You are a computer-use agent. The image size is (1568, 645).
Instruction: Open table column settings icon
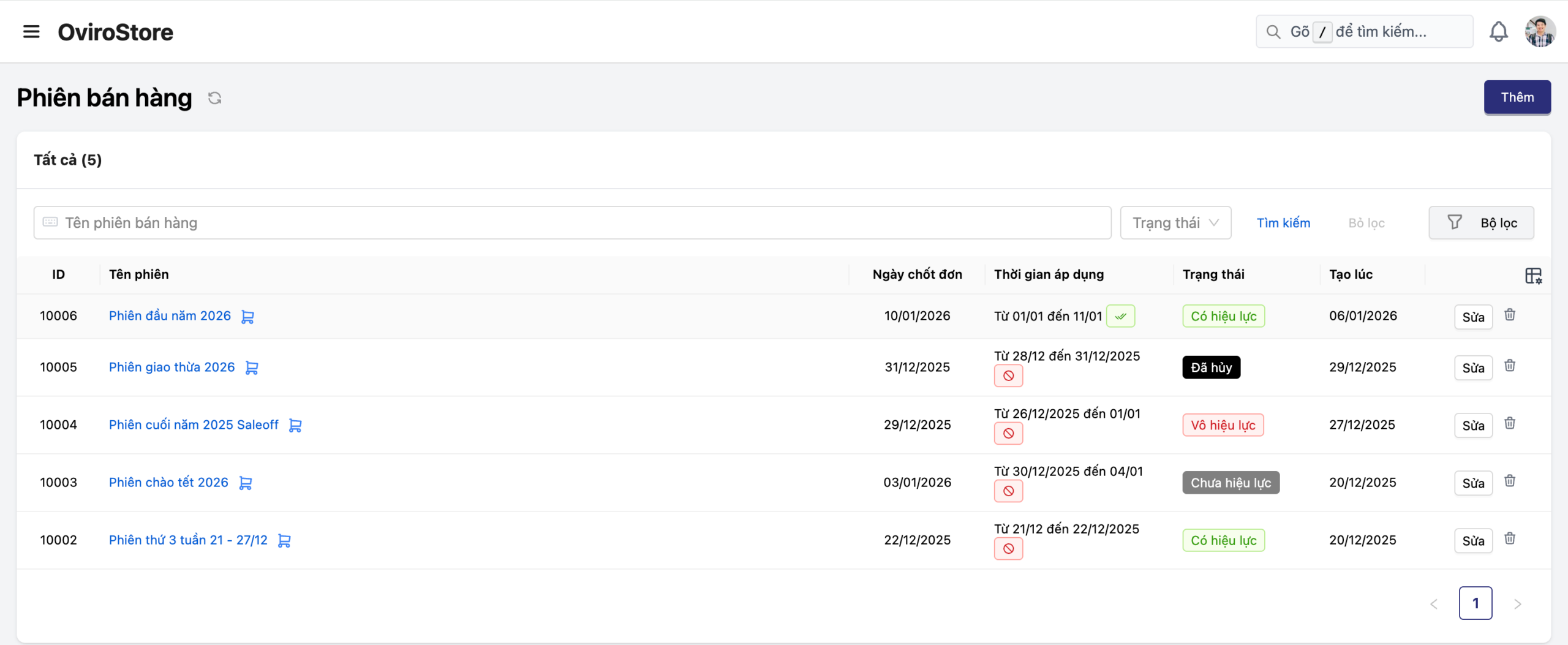click(x=1533, y=276)
